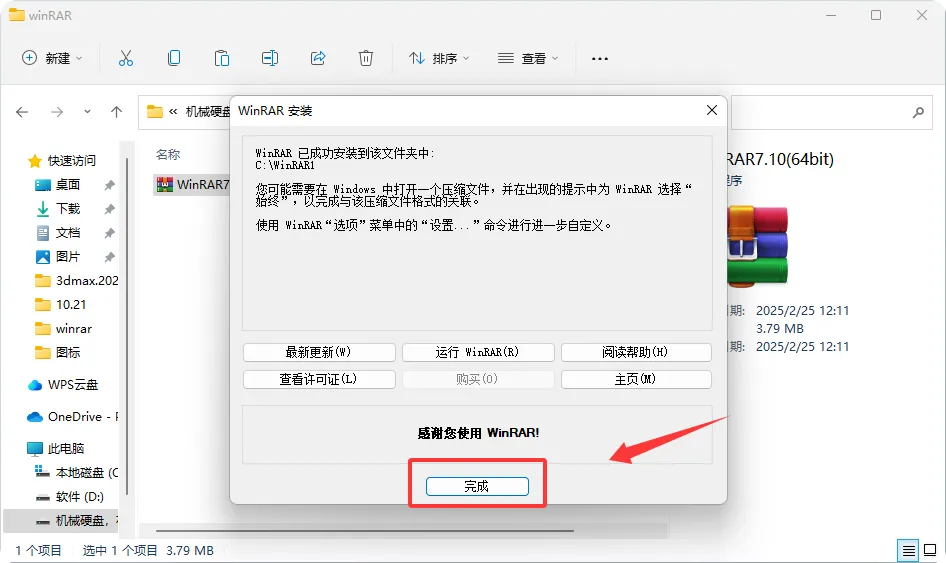This screenshot has width=946, height=563.
Task: Maximize the winRAR Explorer window
Action: tap(876, 15)
